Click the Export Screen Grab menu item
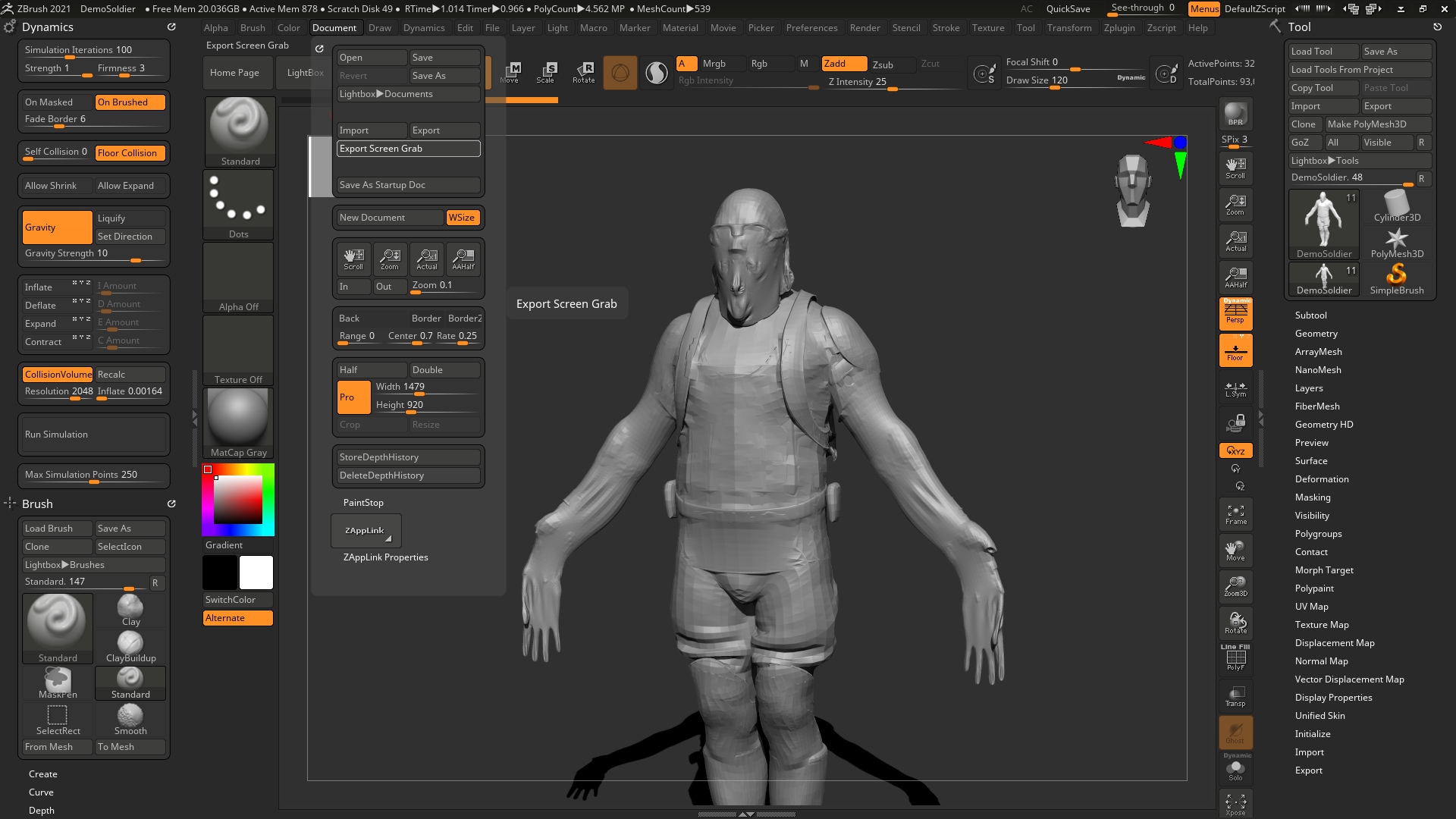Screen dimensions: 1456x819 pos(407,148)
